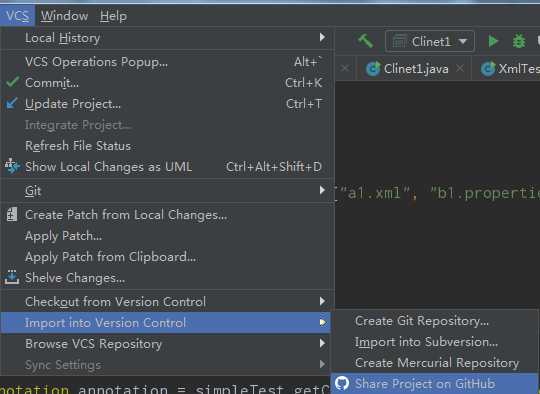Click the blue arrow Update Project icon
The height and width of the screenshot is (394, 540).
12,103
